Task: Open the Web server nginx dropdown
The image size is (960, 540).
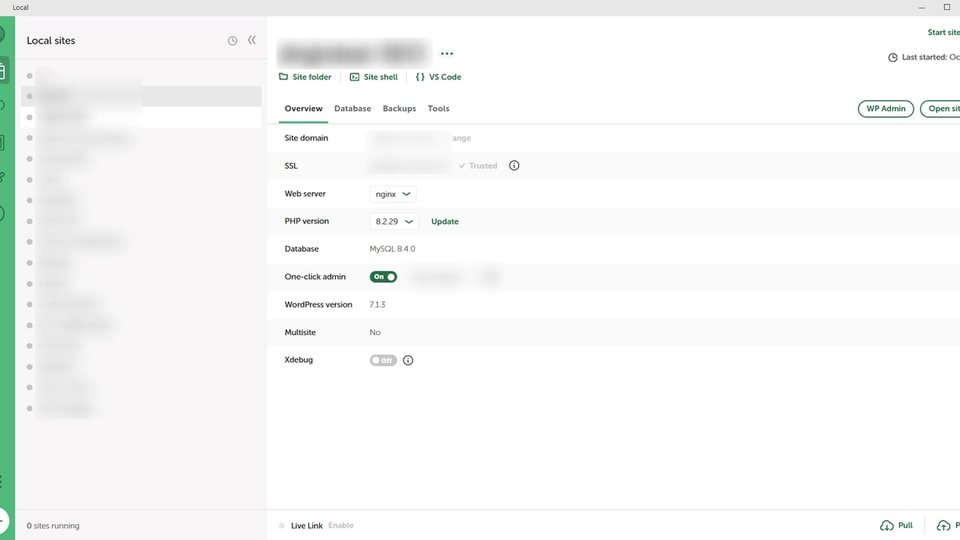Action: point(393,194)
